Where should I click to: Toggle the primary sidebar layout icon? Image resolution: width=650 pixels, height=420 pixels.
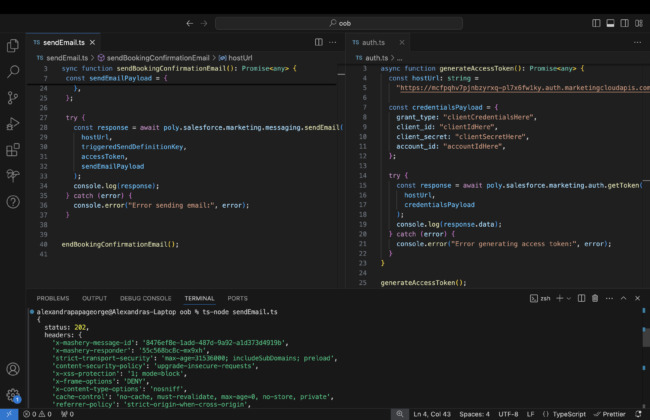tap(596, 23)
